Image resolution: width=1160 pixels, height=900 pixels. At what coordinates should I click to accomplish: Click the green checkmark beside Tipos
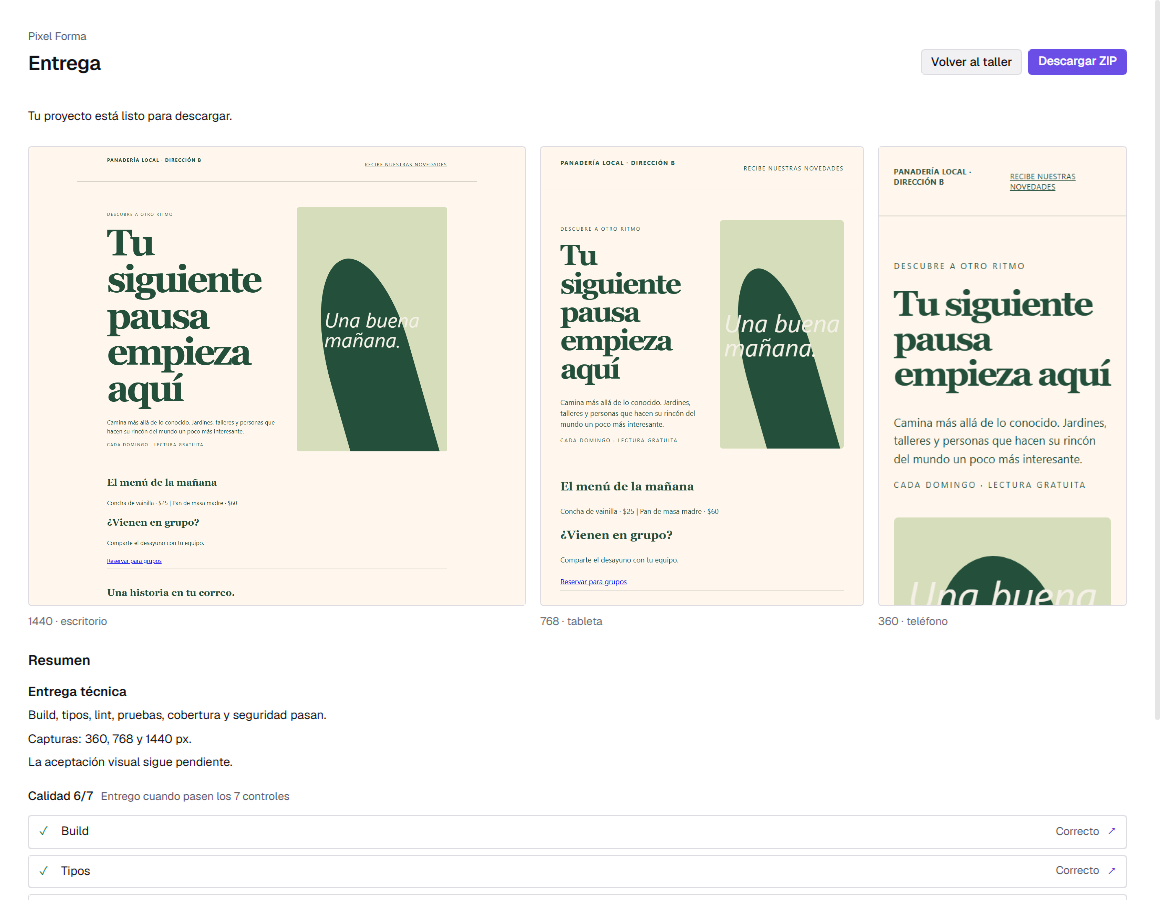click(44, 870)
